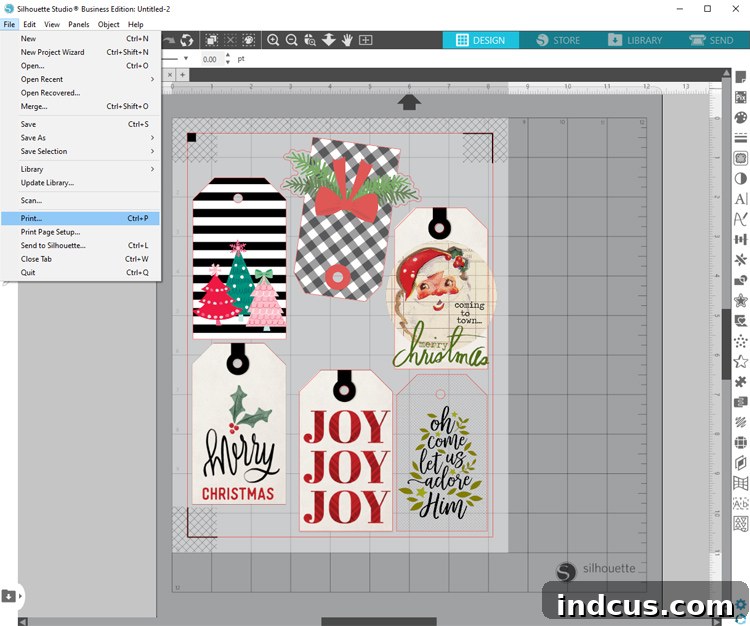The image size is (750, 626).
Task: Expand the Save As submenu
Action: pyautogui.click(x=80, y=138)
